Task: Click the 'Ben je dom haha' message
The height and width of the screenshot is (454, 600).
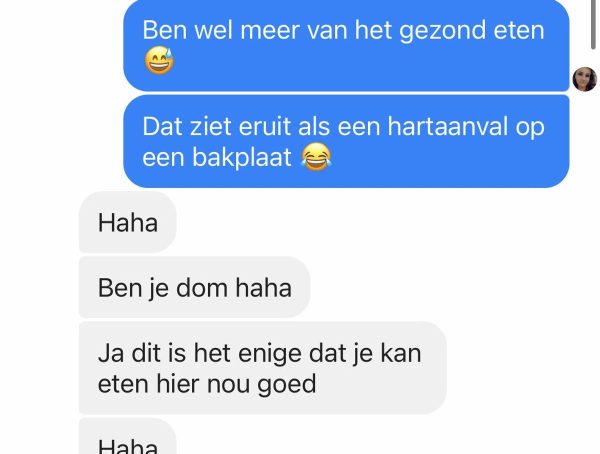Action: 194,287
